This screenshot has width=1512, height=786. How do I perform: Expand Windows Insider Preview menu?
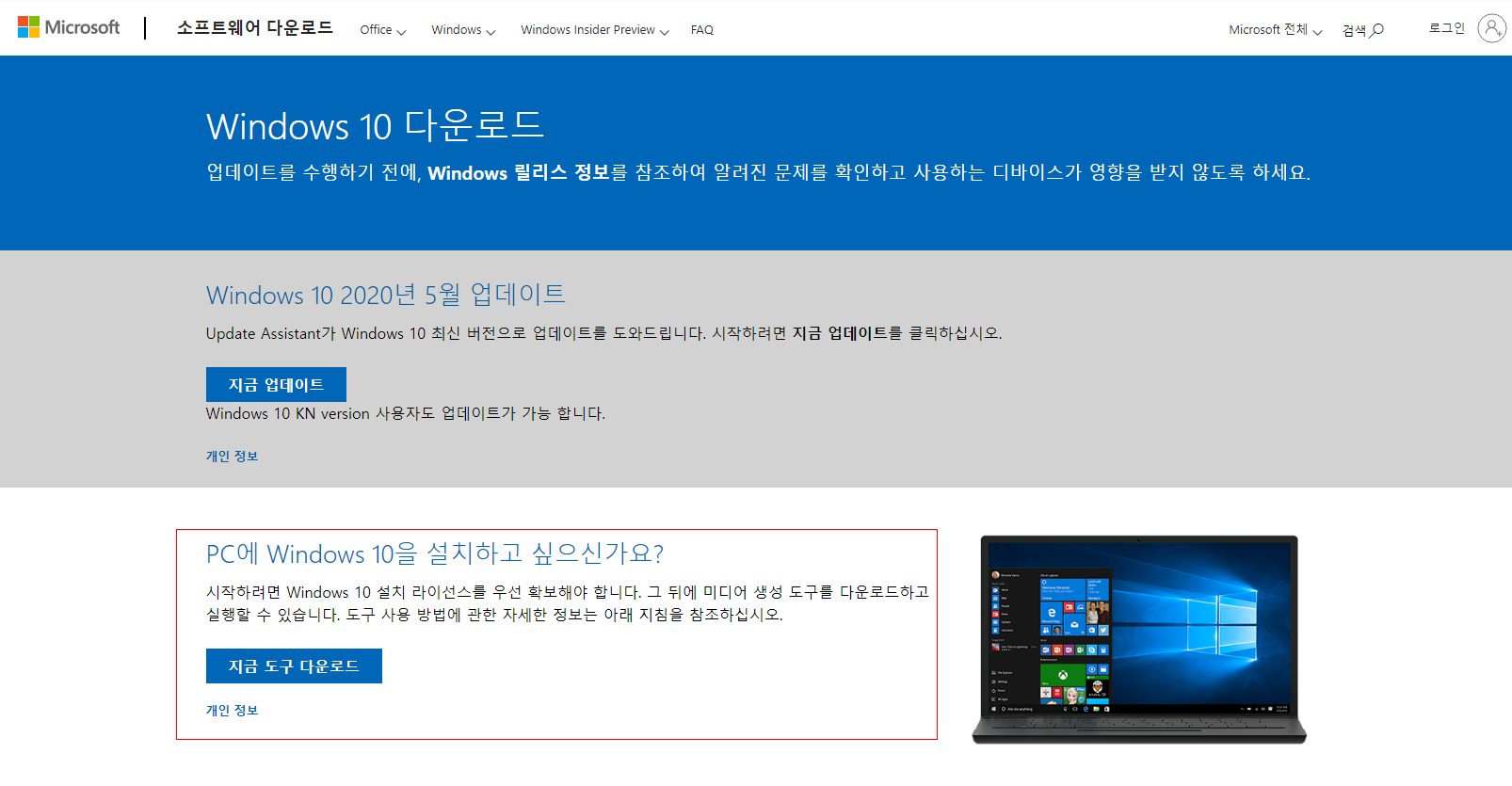click(595, 30)
